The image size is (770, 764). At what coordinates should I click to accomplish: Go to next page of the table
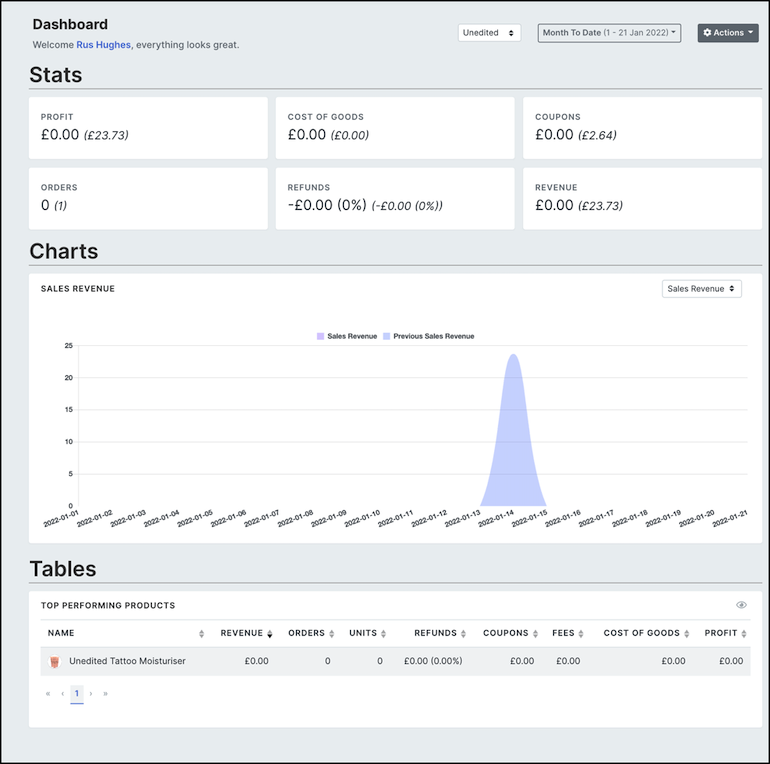click(91, 693)
